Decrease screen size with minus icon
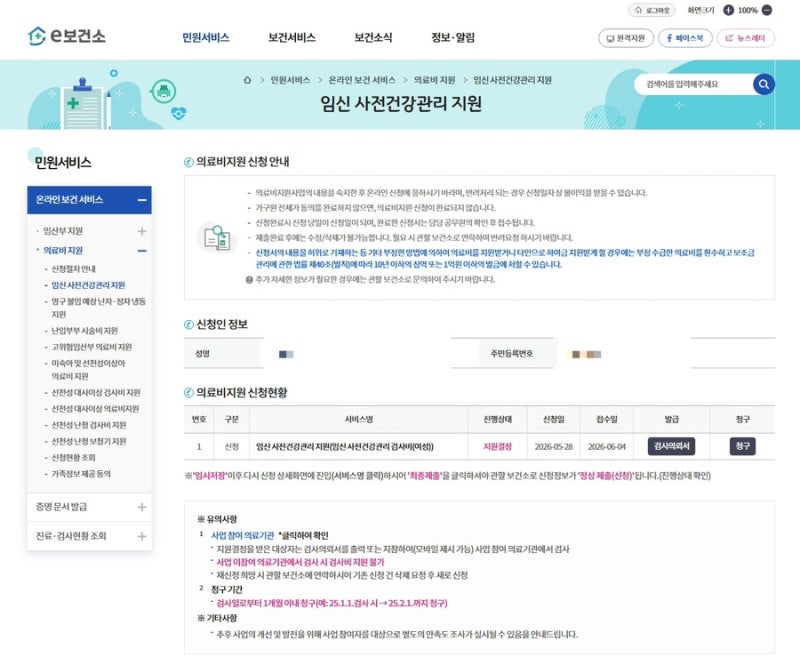The image size is (800, 665). click(x=766, y=10)
